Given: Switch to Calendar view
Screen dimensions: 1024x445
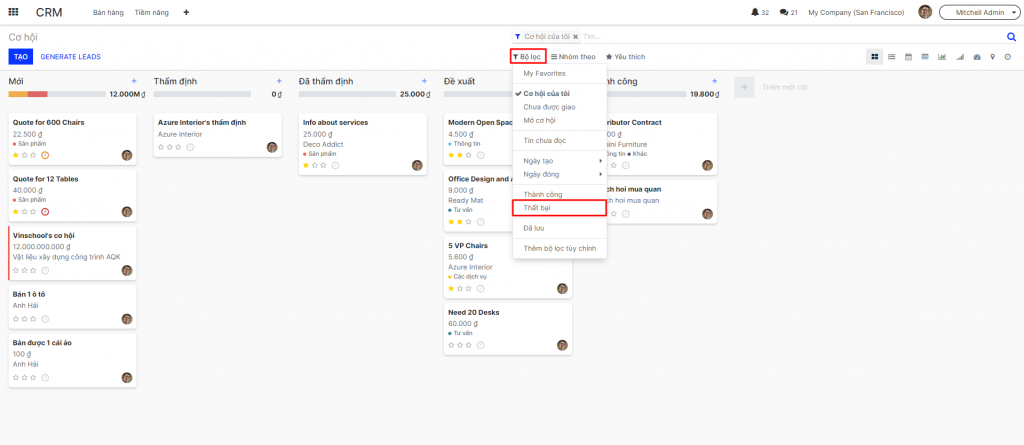Looking at the screenshot, I should tap(908, 57).
